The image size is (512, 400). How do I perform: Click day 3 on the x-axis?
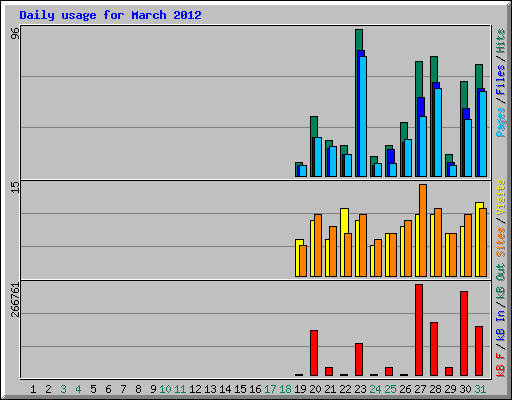63,389
